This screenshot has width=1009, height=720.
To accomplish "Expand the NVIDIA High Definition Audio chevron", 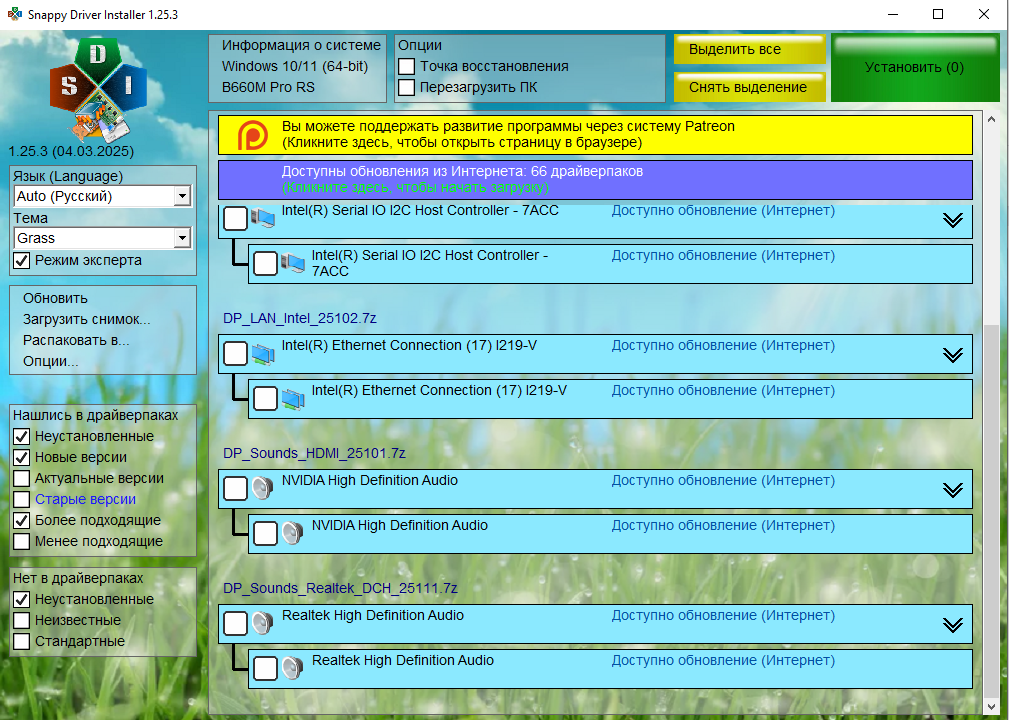I will 952,489.
